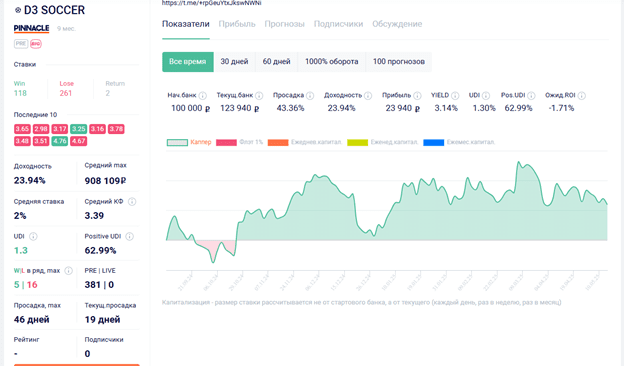This screenshot has height=366, width=624.
Task: Click last-10 result badge 3.65
Action: (x=22, y=129)
